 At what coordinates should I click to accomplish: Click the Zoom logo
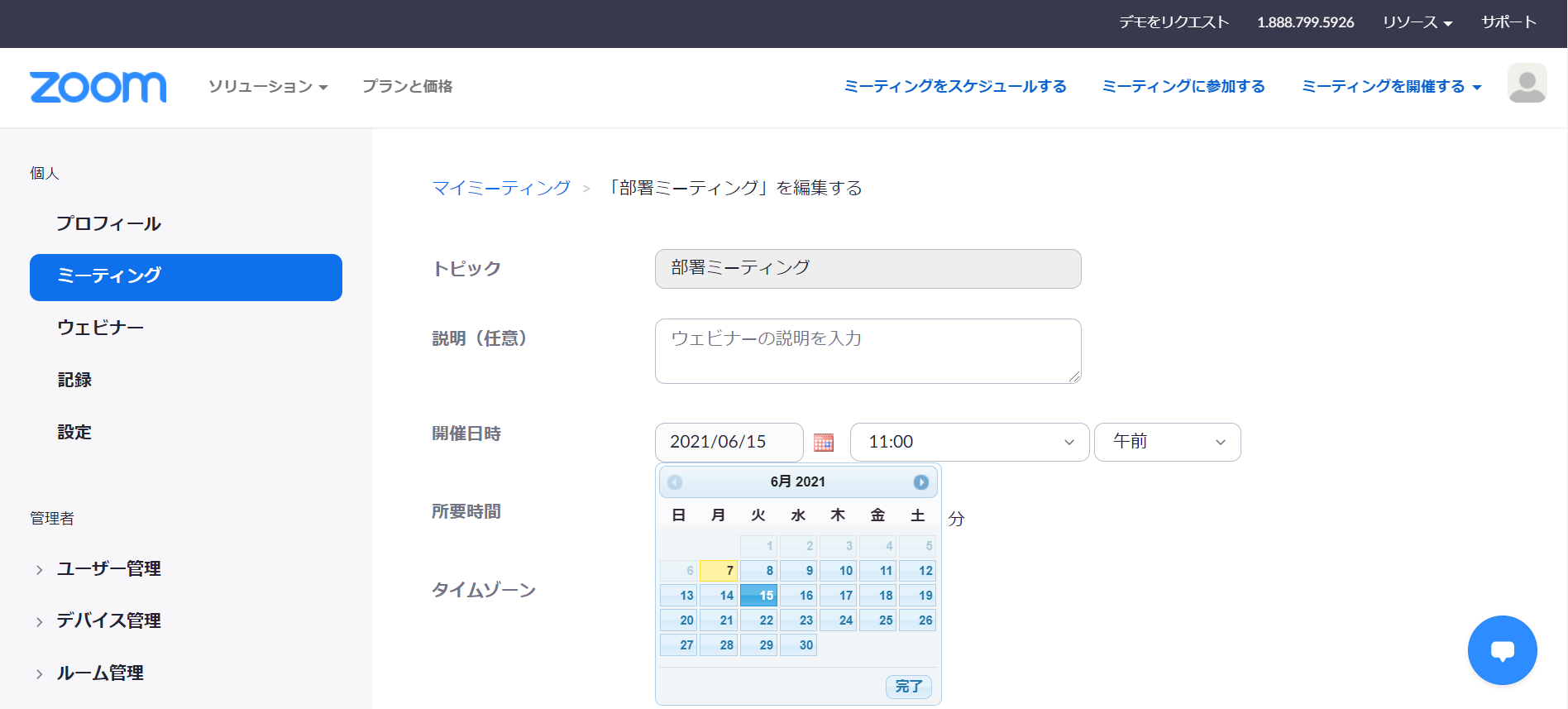point(98,87)
